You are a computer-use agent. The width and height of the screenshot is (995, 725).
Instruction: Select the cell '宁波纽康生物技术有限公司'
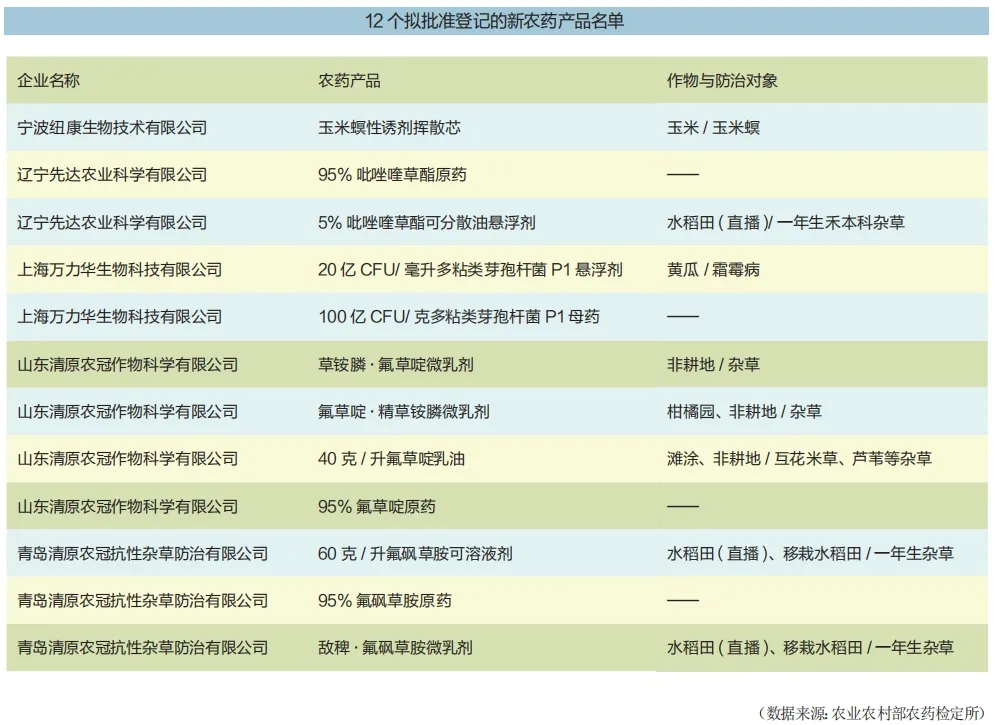[112, 127]
